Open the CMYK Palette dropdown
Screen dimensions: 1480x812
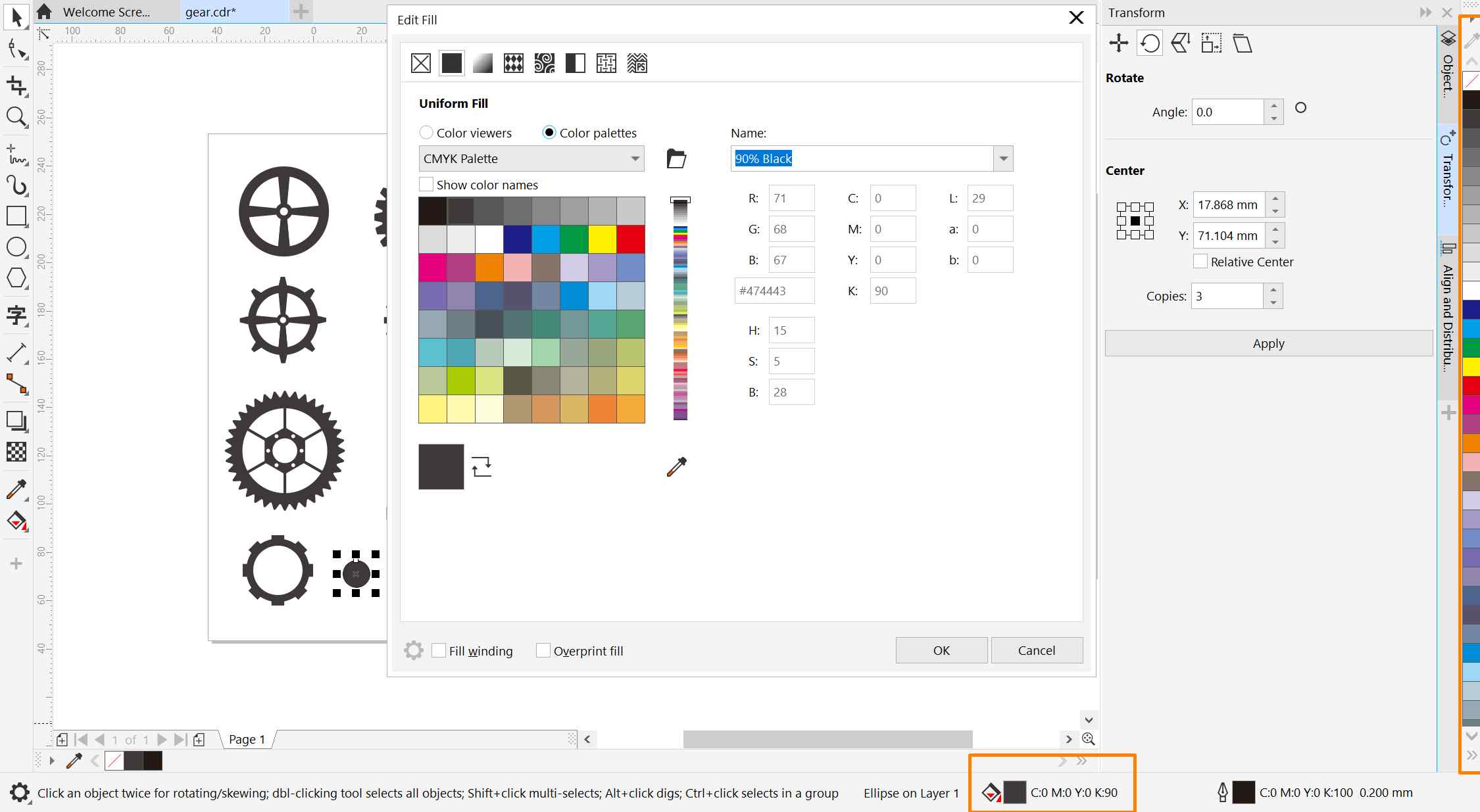pos(633,158)
